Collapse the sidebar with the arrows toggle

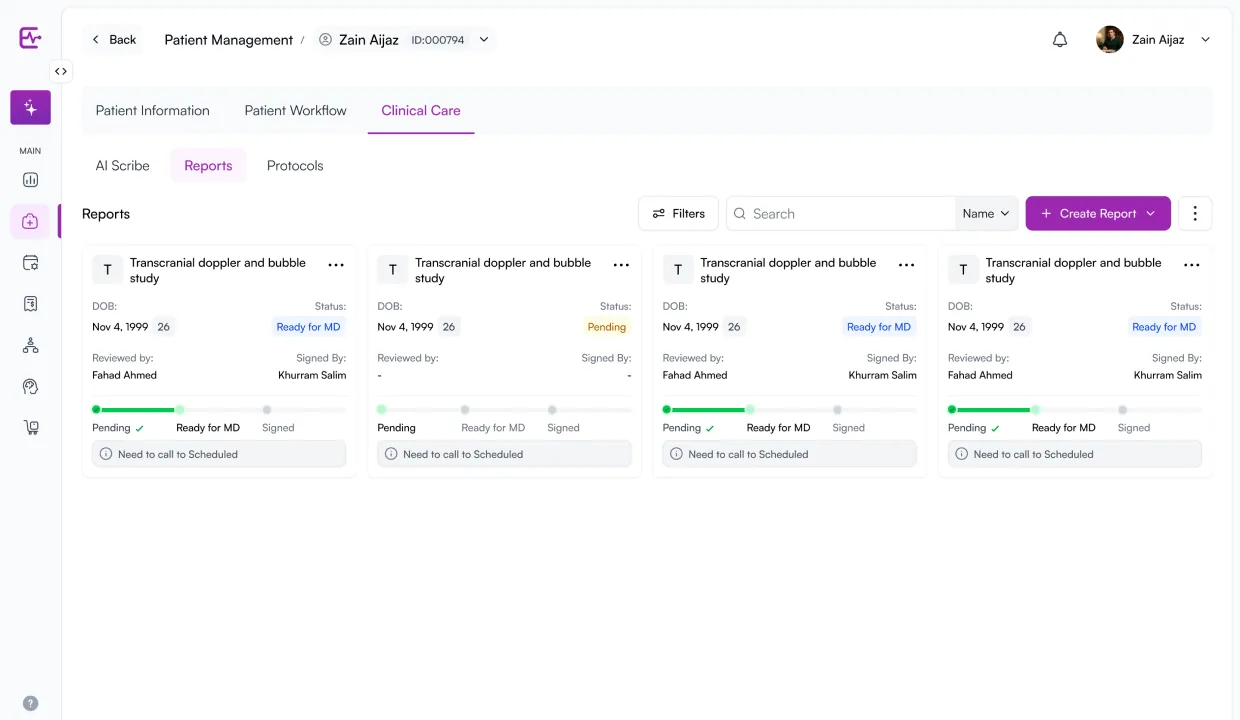[61, 71]
